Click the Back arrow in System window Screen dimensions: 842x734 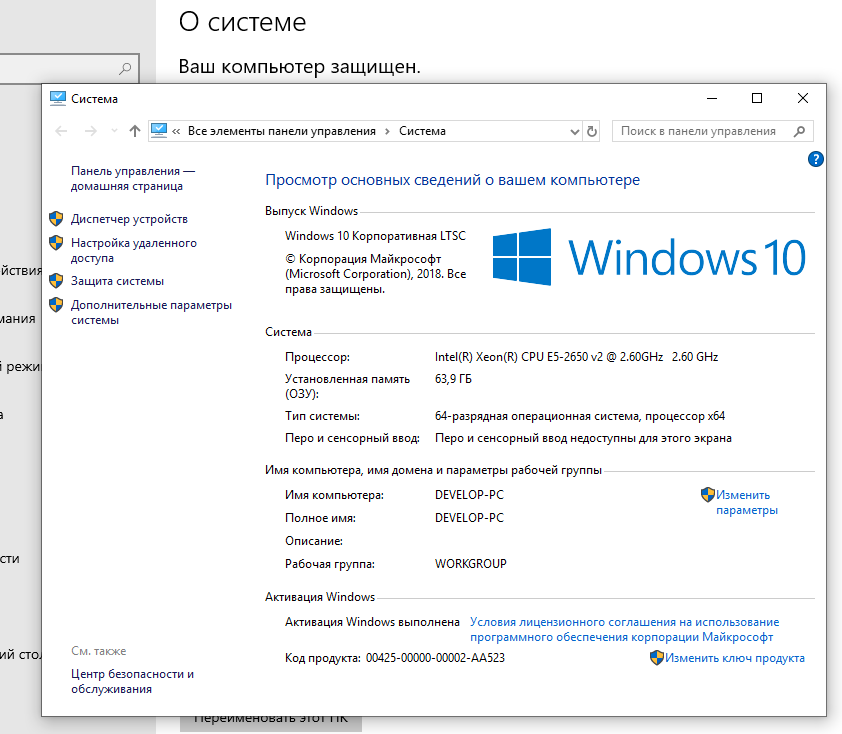click(x=61, y=131)
